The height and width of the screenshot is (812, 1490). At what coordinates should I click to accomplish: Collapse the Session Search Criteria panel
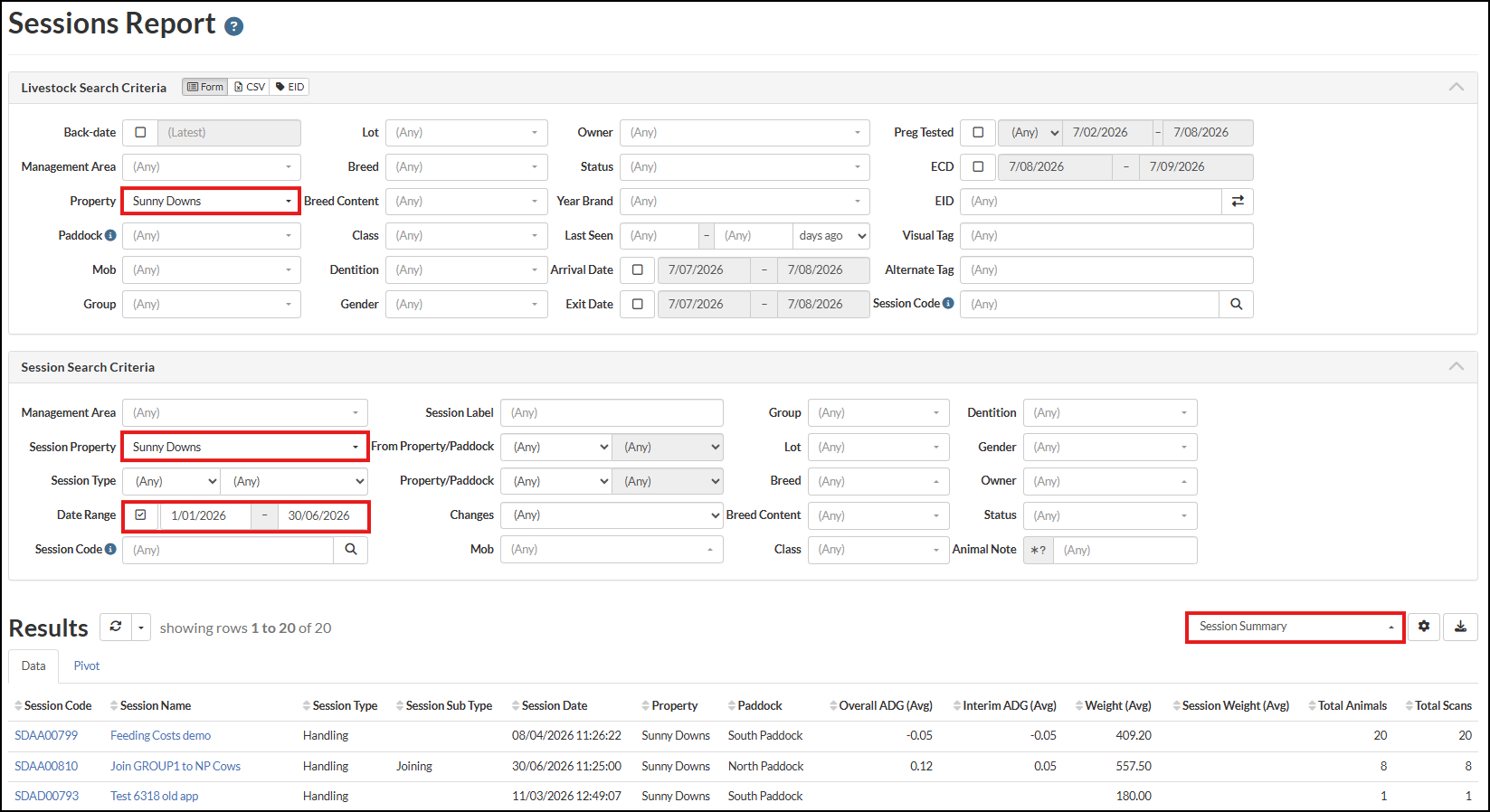tap(1456, 366)
